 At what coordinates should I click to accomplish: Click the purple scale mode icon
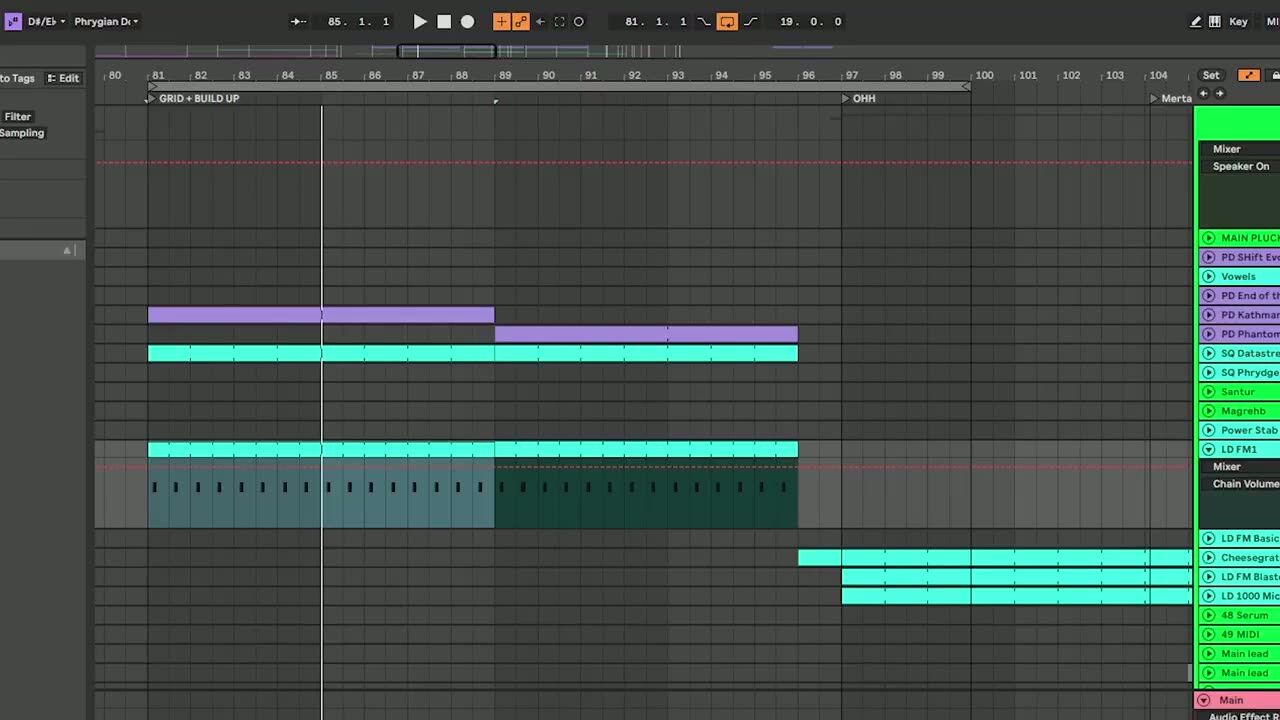pos(13,21)
